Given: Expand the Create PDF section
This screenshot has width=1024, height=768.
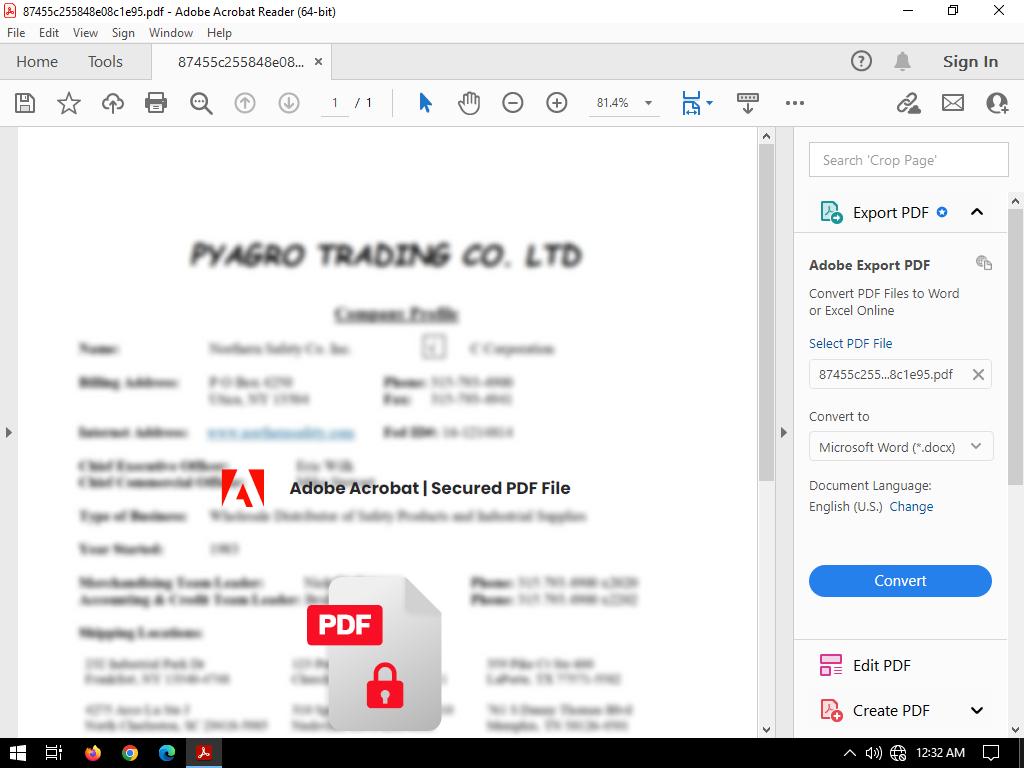Looking at the screenshot, I should [977, 710].
